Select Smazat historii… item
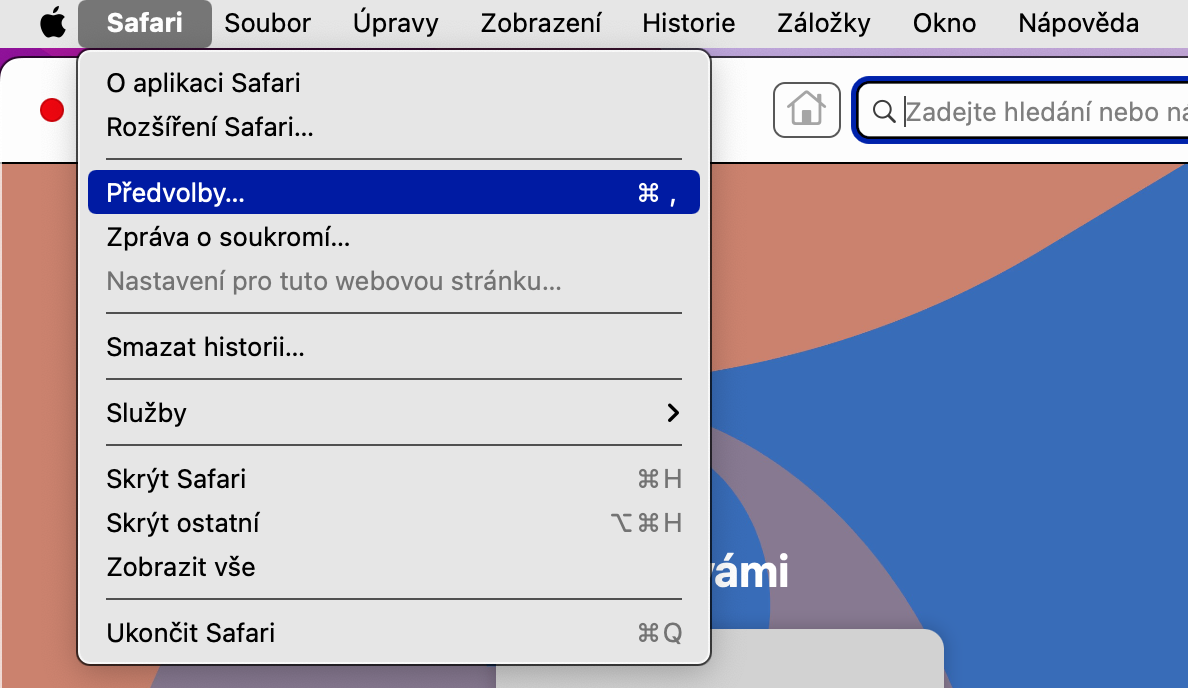The width and height of the screenshot is (1188, 688). [394, 347]
